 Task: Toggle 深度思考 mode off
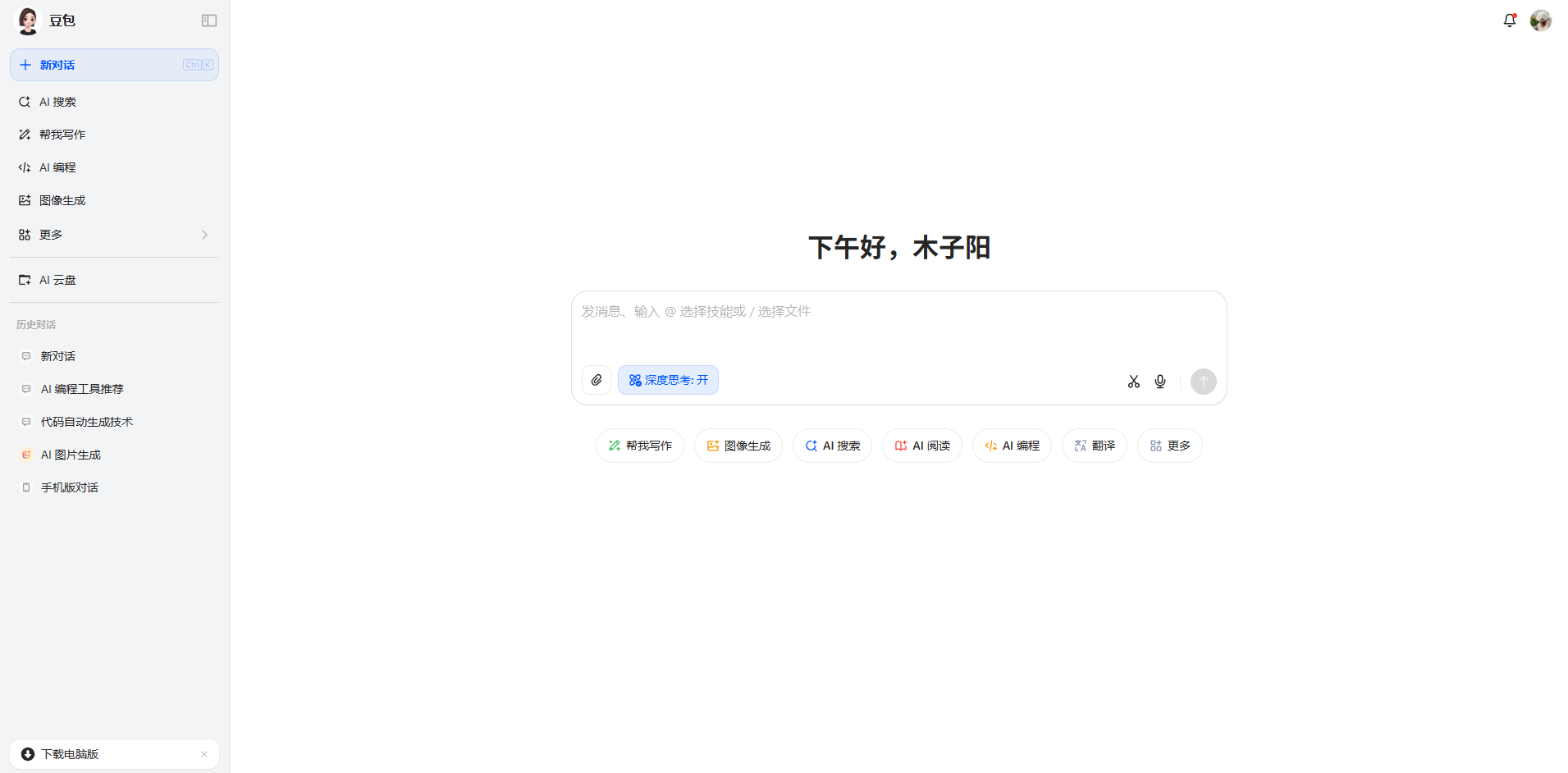(x=668, y=380)
